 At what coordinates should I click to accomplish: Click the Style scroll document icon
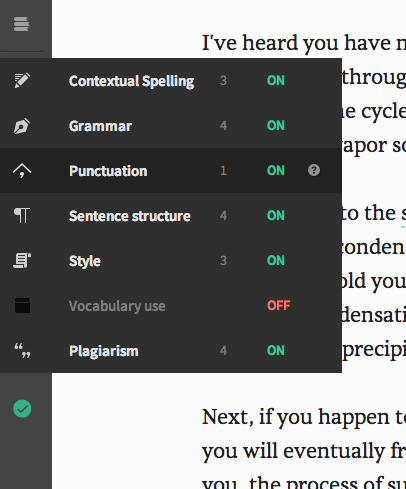22,260
